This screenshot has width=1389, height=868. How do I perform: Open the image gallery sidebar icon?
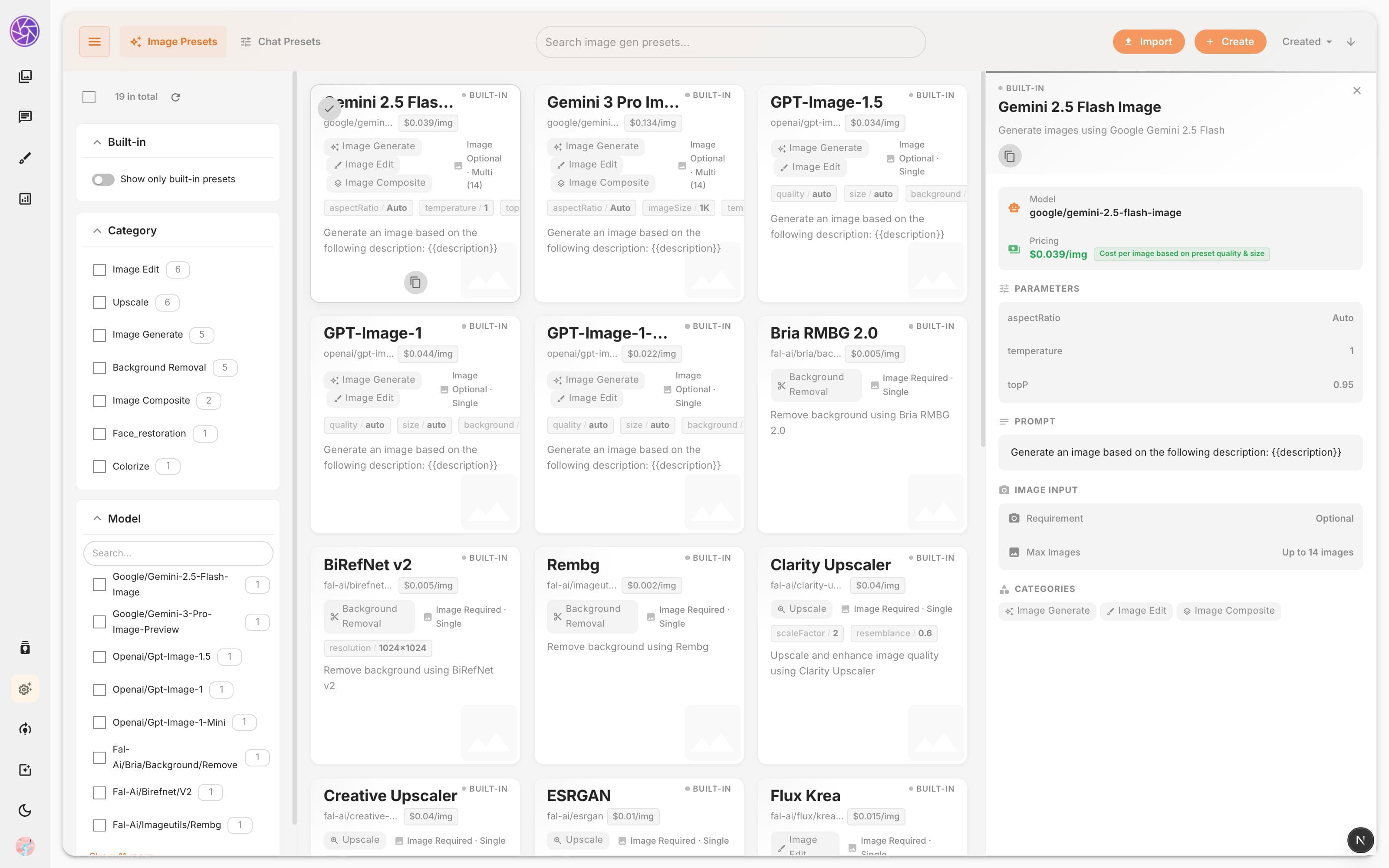[25, 76]
